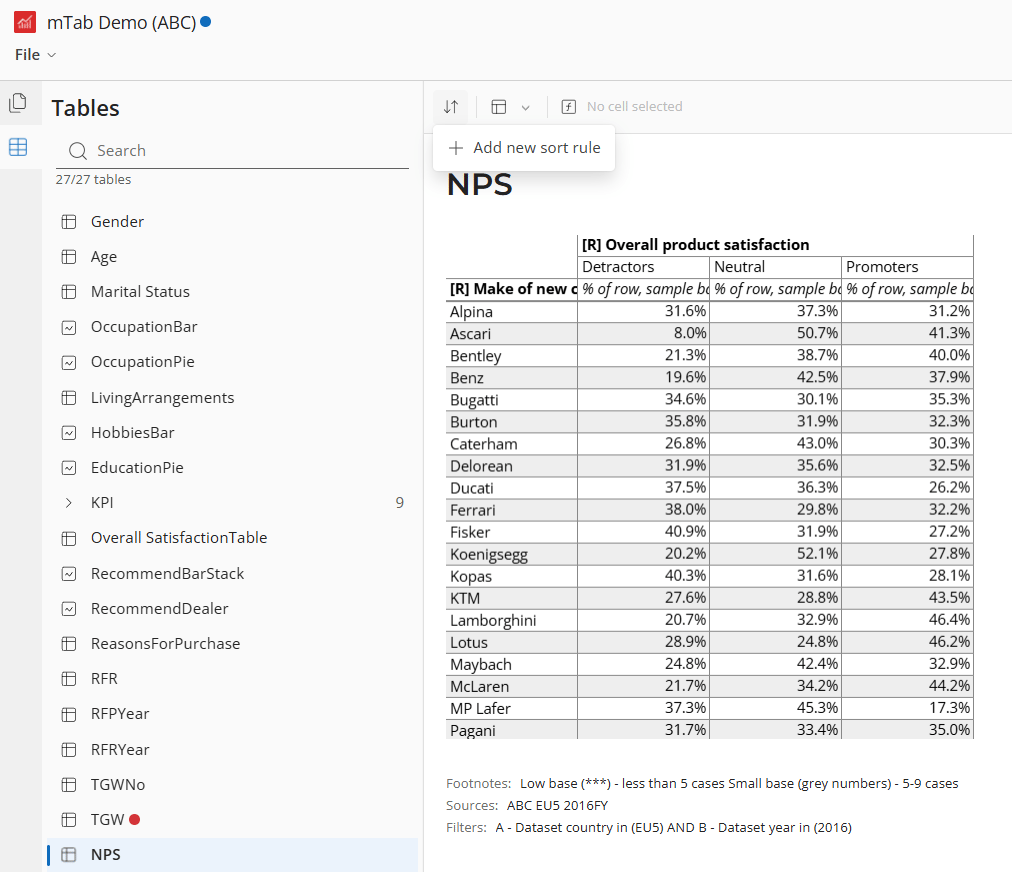This screenshot has width=1012, height=872.
Task: Open the Gender table
Action: 117,222
